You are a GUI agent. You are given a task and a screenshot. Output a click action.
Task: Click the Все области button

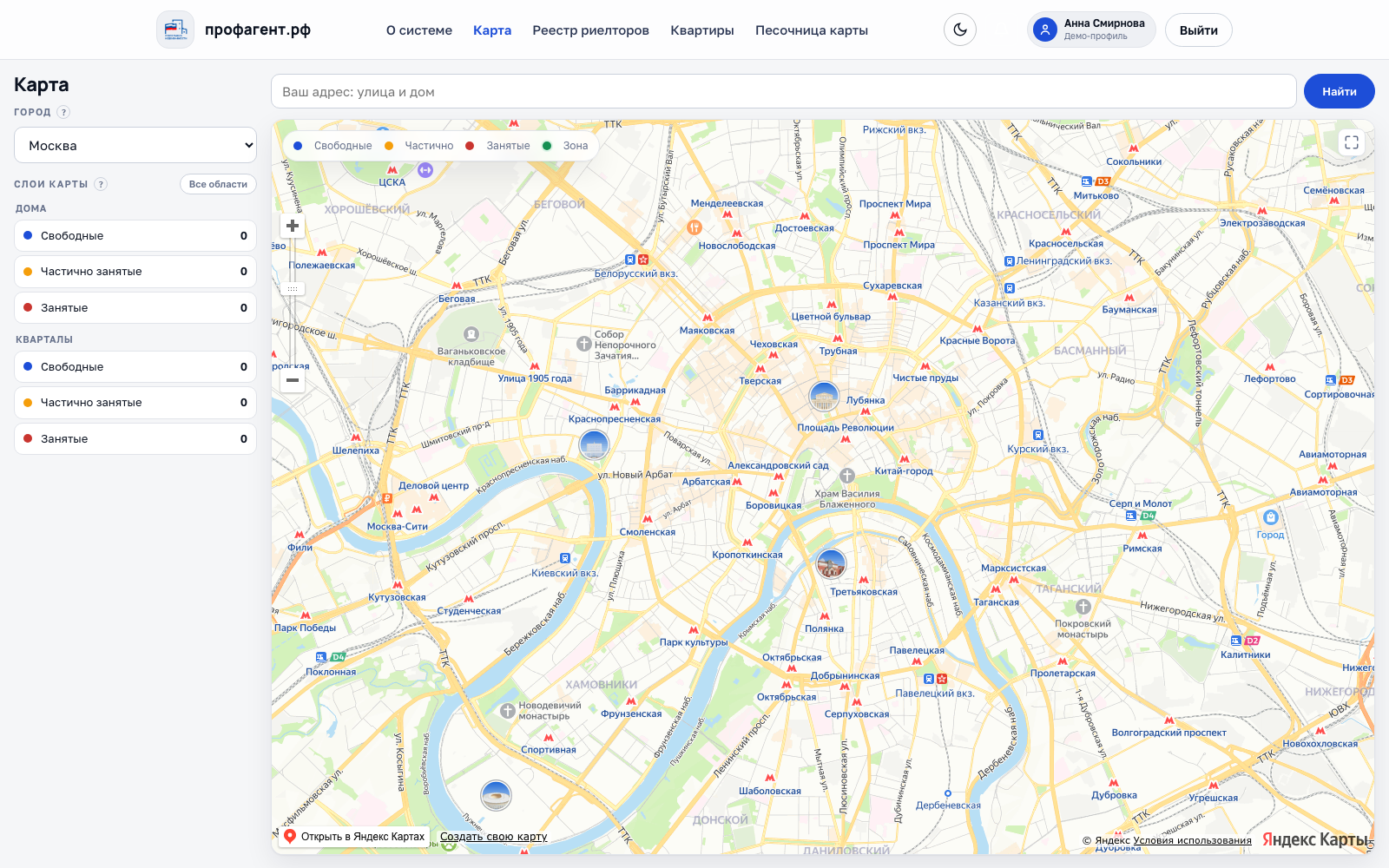(218, 184)
